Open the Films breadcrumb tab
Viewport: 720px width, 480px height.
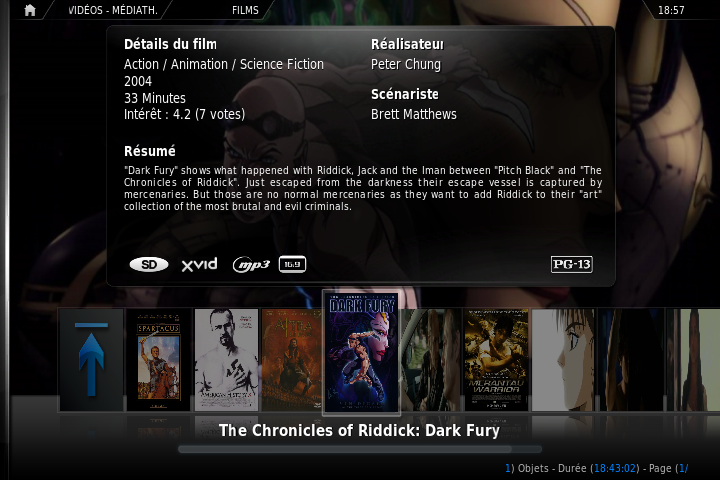click(245, 10)
